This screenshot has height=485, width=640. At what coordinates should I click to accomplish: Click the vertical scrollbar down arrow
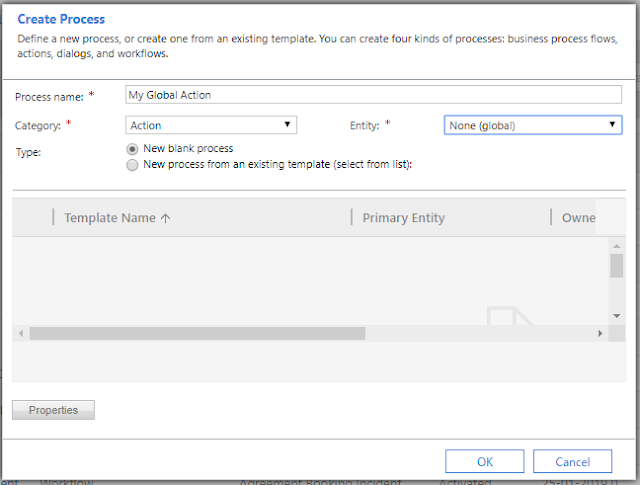point(617,315)
